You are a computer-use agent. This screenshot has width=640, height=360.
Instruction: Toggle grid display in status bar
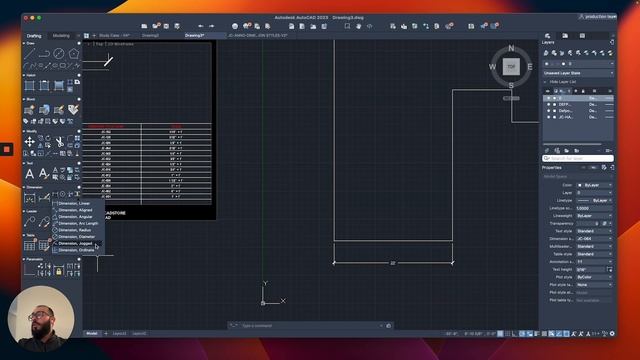click(x=500, y=334)
